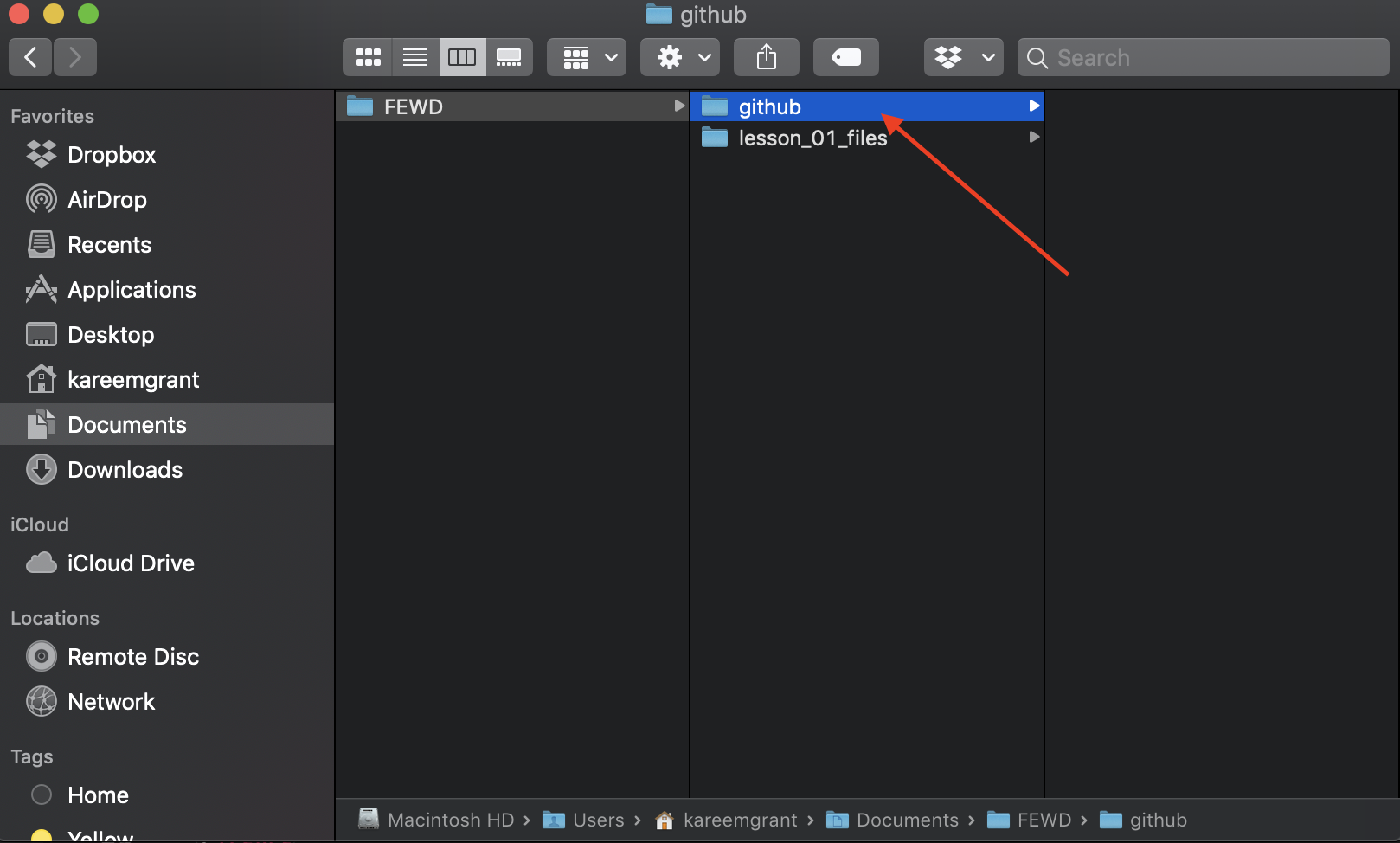Switch to gallery view
This screenshot has height=843, width=1400.
click(x=509, y=57)
